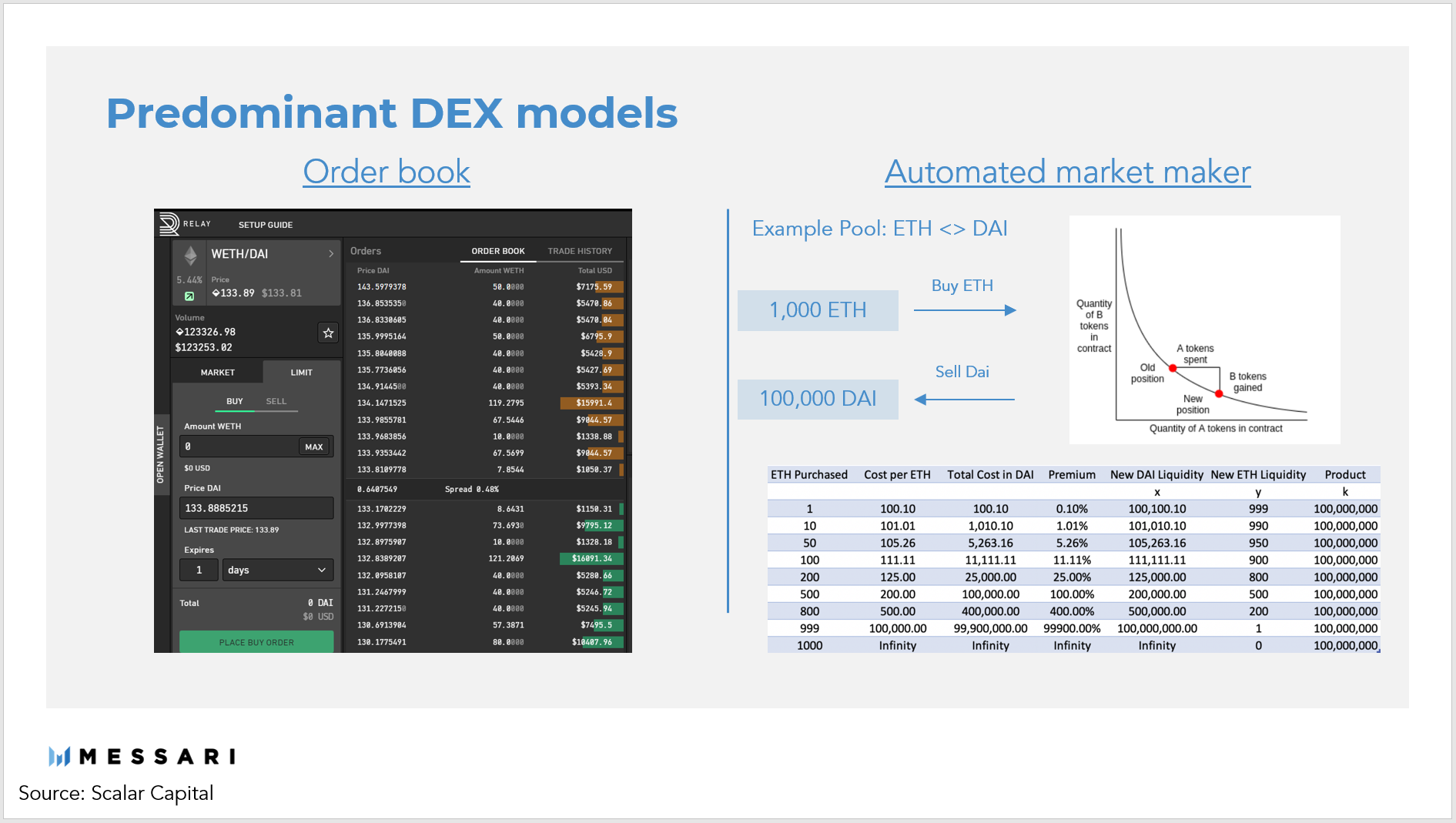Click the Price DAI input field
The height and width of the screenshot is (823, 1456).
(256, 508)
